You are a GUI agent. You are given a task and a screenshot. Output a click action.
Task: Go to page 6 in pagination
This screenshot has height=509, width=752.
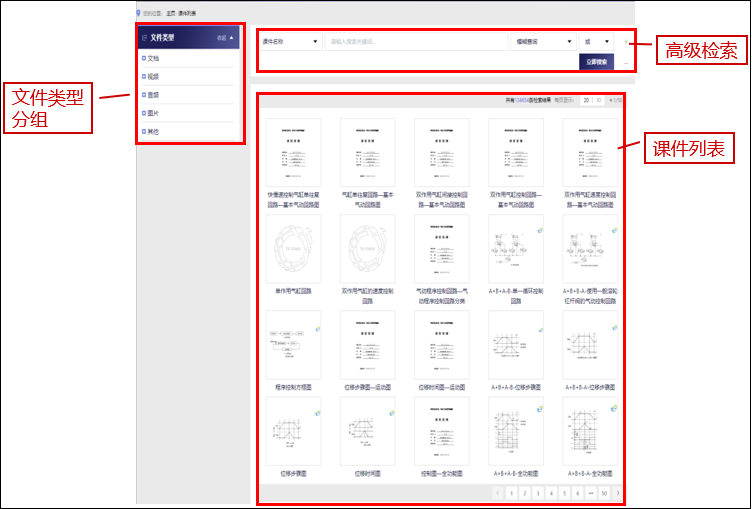coord(578,493)
